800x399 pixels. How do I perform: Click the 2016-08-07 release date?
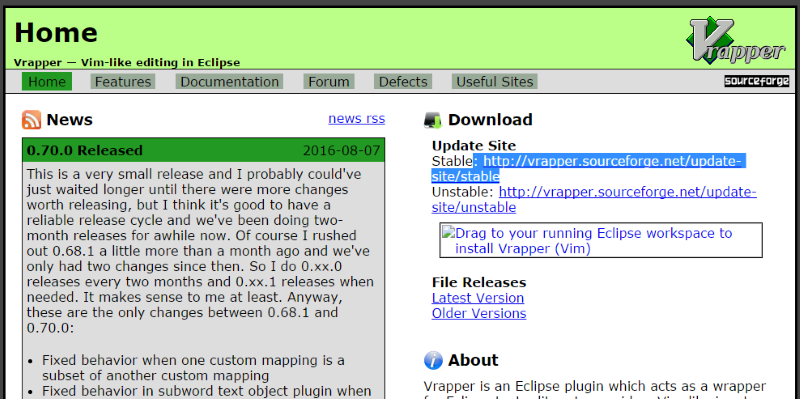341,151
